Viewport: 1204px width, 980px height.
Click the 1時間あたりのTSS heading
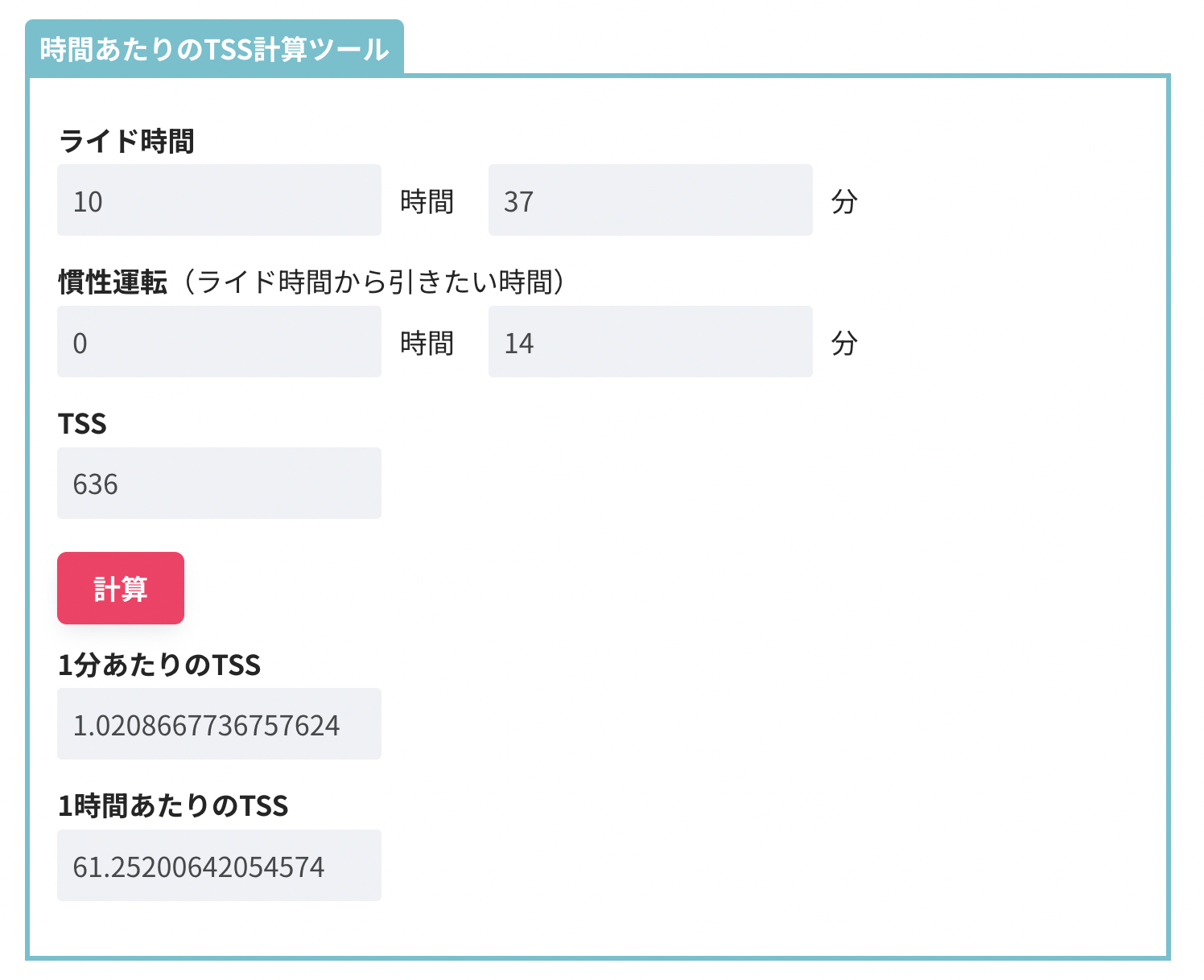[173, 806]
